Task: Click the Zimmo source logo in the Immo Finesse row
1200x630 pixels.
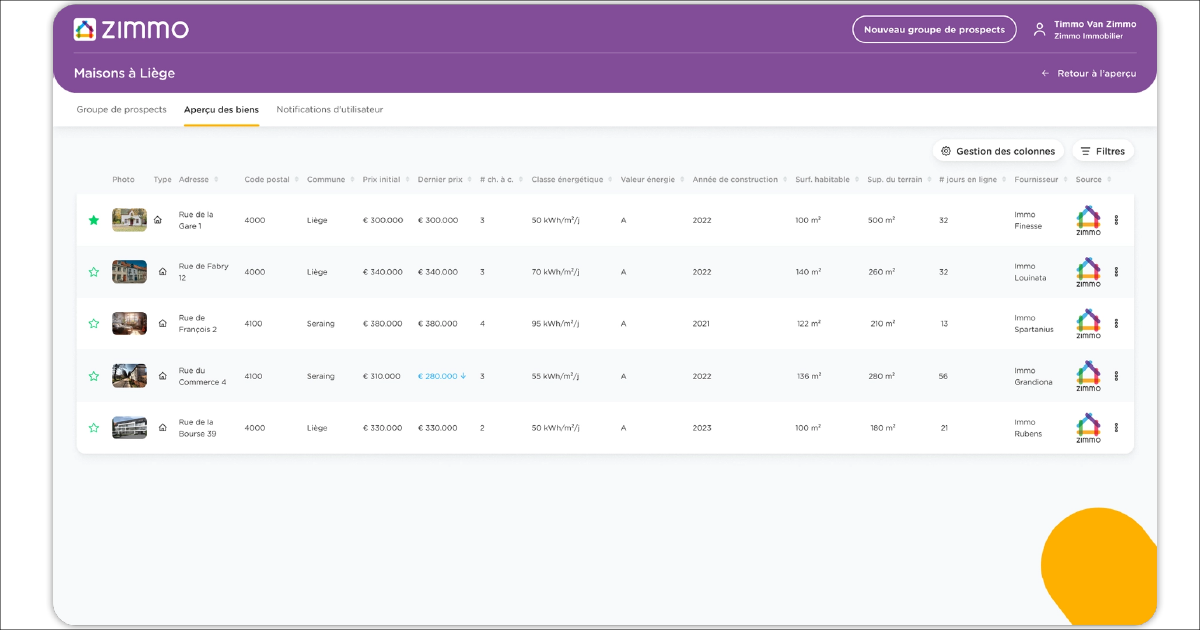Action: [x=1088, y=220]
